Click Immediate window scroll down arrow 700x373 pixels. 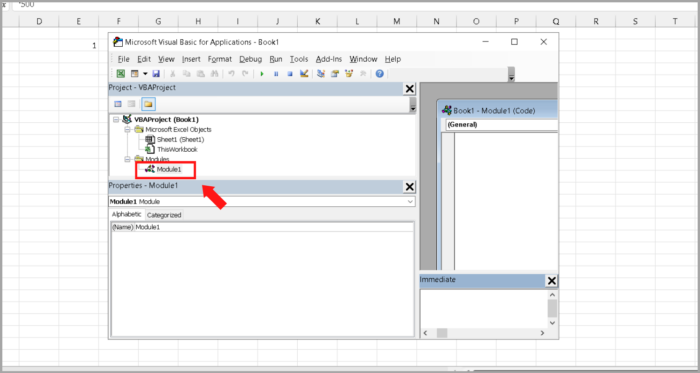pyautogui.click(x=552, y=323)
